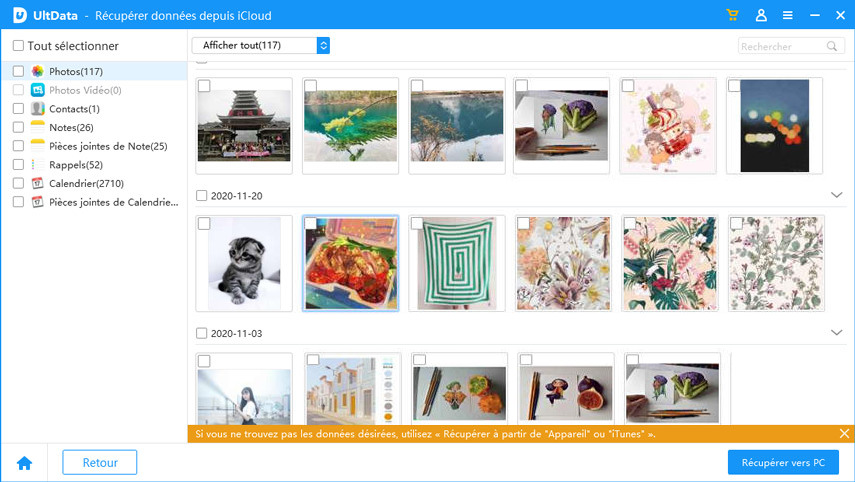Click the 2020-11-20 date label
Screen dimensions: 855x482
237,196
